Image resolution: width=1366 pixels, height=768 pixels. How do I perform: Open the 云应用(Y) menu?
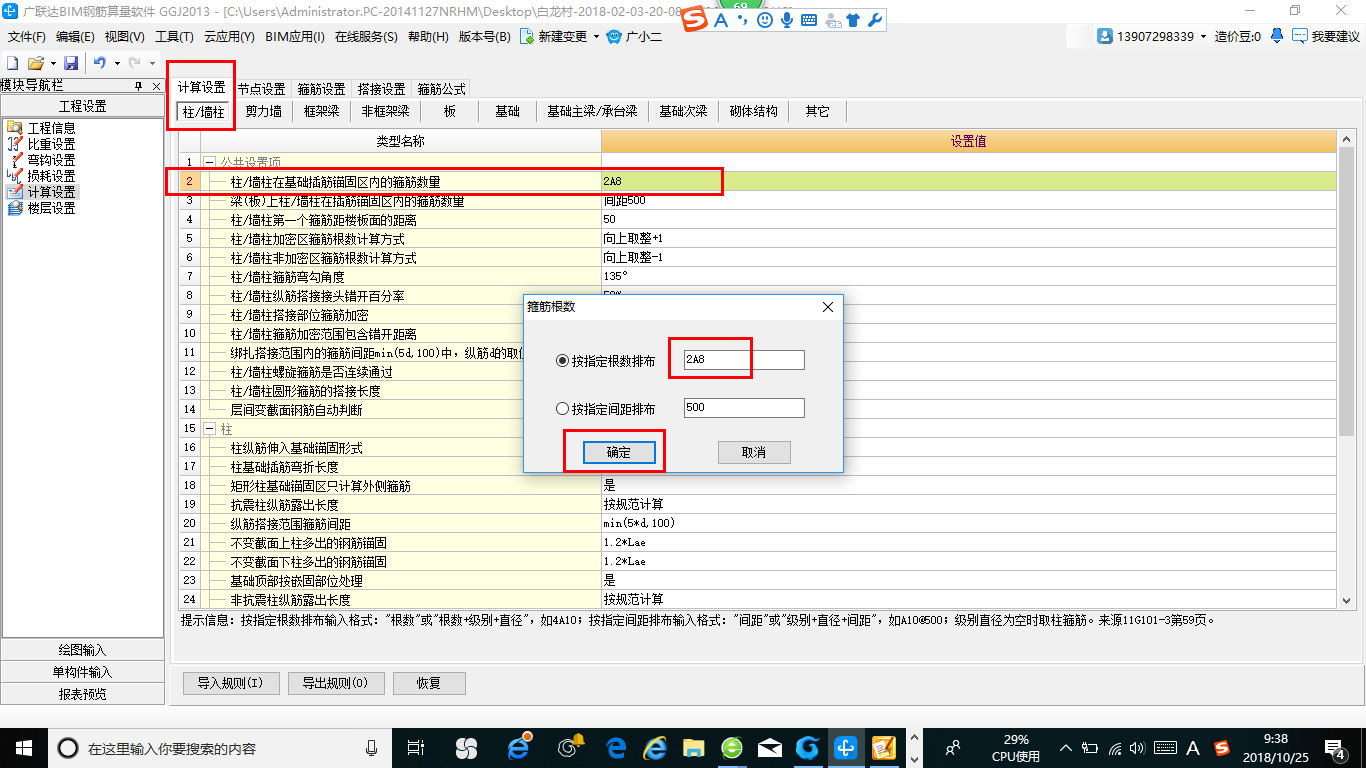pos(229,37)
